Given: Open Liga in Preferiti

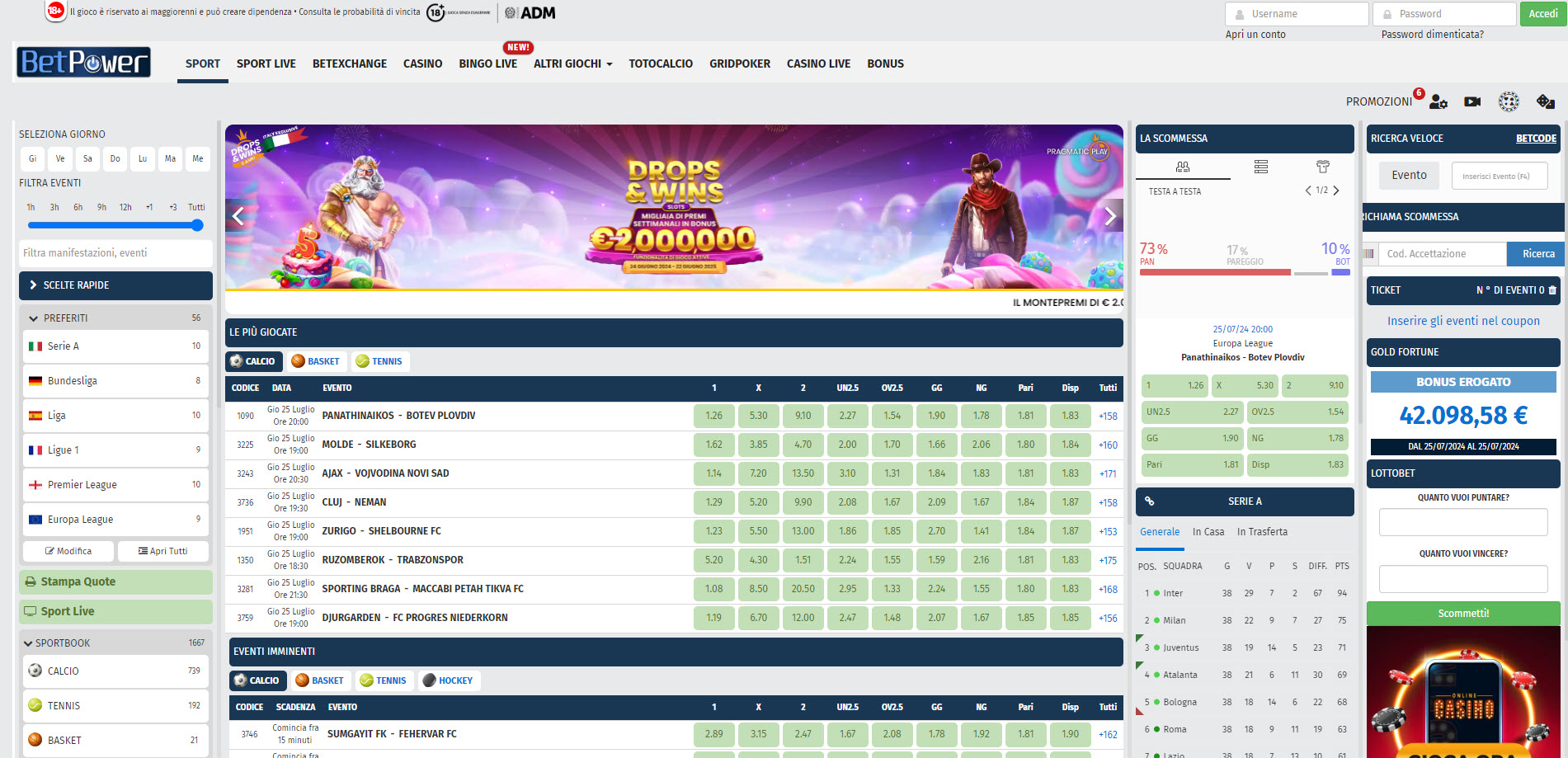Looking at the screenshot, I should [115, 416].
